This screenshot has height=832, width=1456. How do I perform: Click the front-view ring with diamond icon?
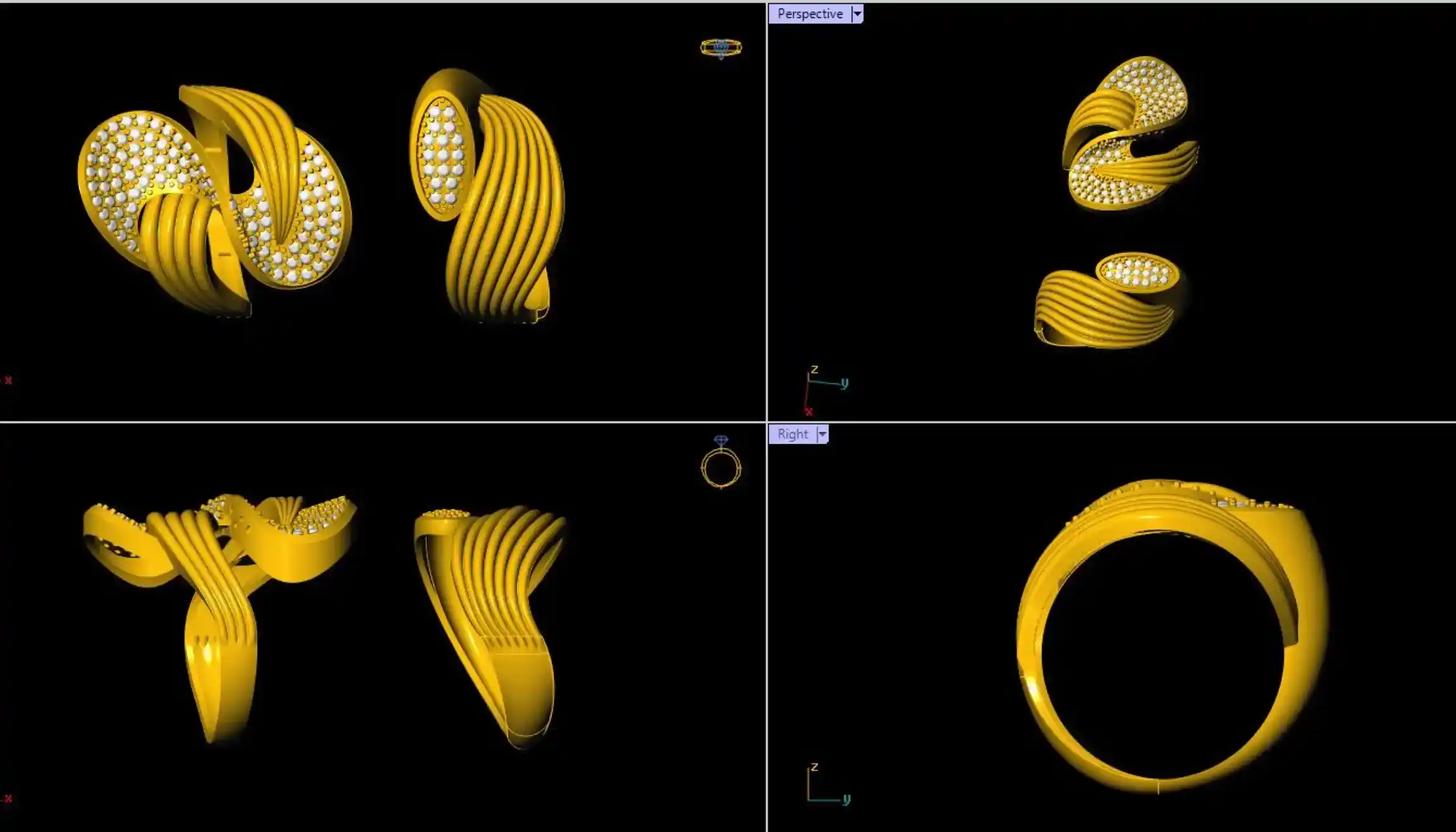tap(720, 464)
